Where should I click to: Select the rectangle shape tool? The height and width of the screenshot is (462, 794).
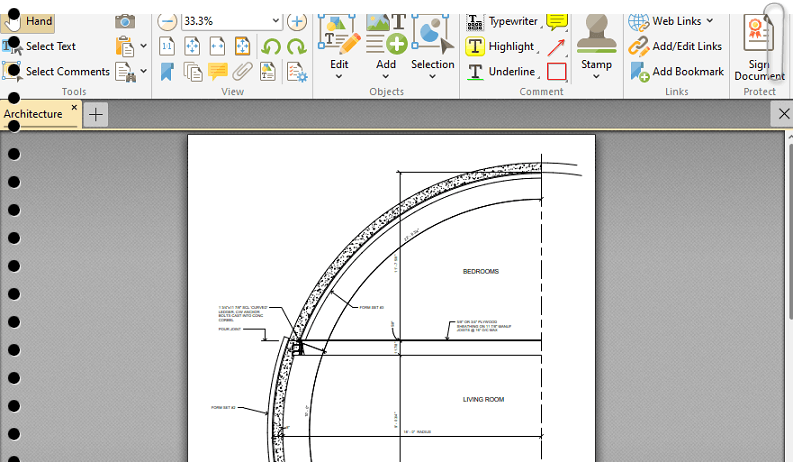pyautogui.click(x=556, y=71)
